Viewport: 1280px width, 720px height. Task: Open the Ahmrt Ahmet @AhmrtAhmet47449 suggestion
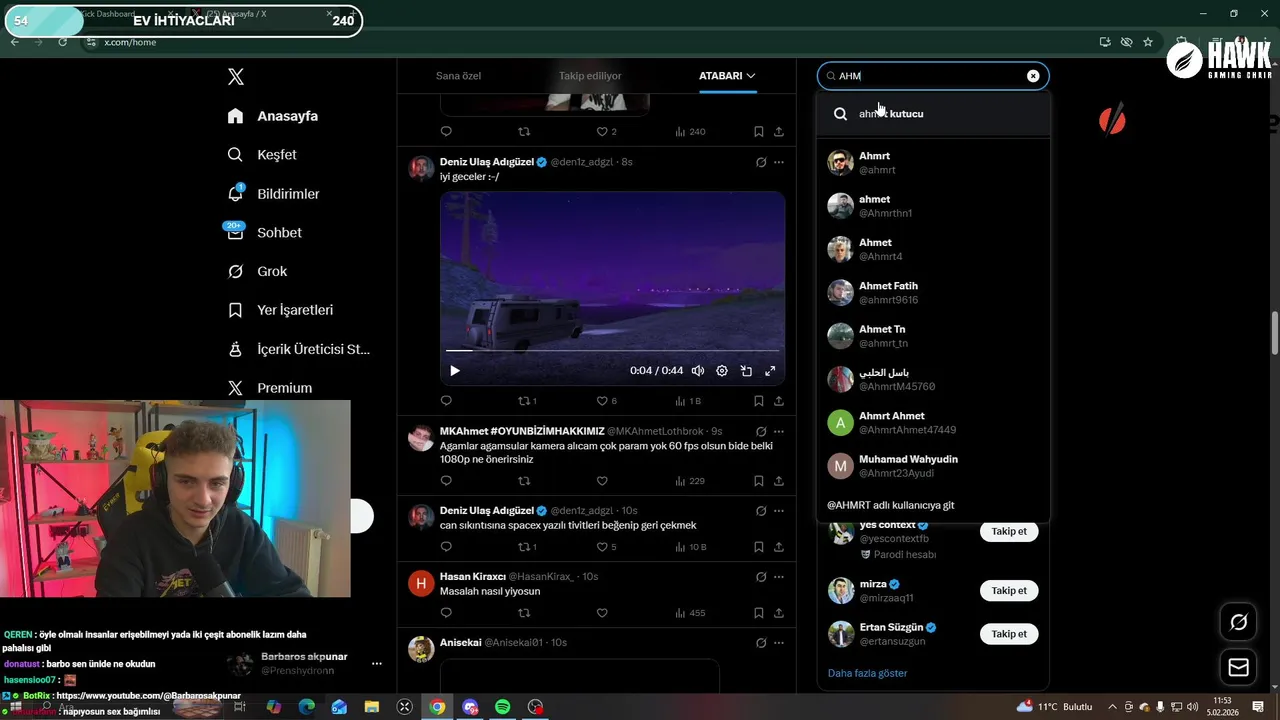pos(933,422)
